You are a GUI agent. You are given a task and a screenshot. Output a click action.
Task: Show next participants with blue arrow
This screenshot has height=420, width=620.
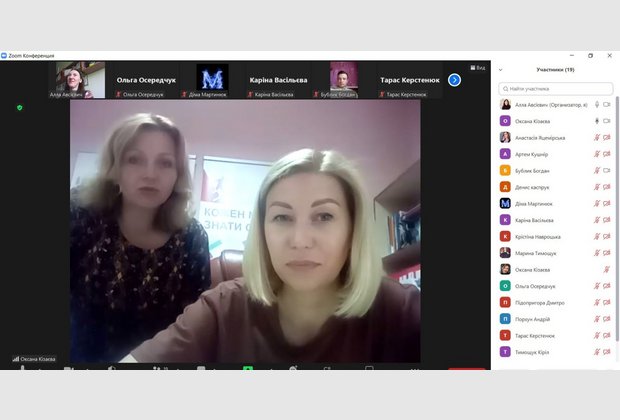pos(454,80)
